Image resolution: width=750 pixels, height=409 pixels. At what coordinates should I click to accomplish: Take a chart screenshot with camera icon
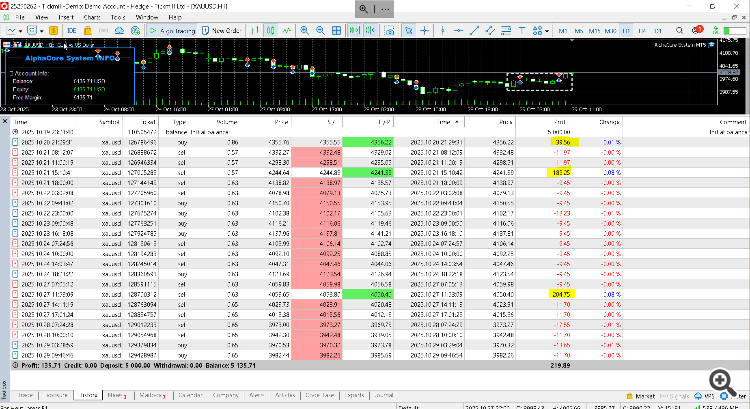tap(390, 31)
